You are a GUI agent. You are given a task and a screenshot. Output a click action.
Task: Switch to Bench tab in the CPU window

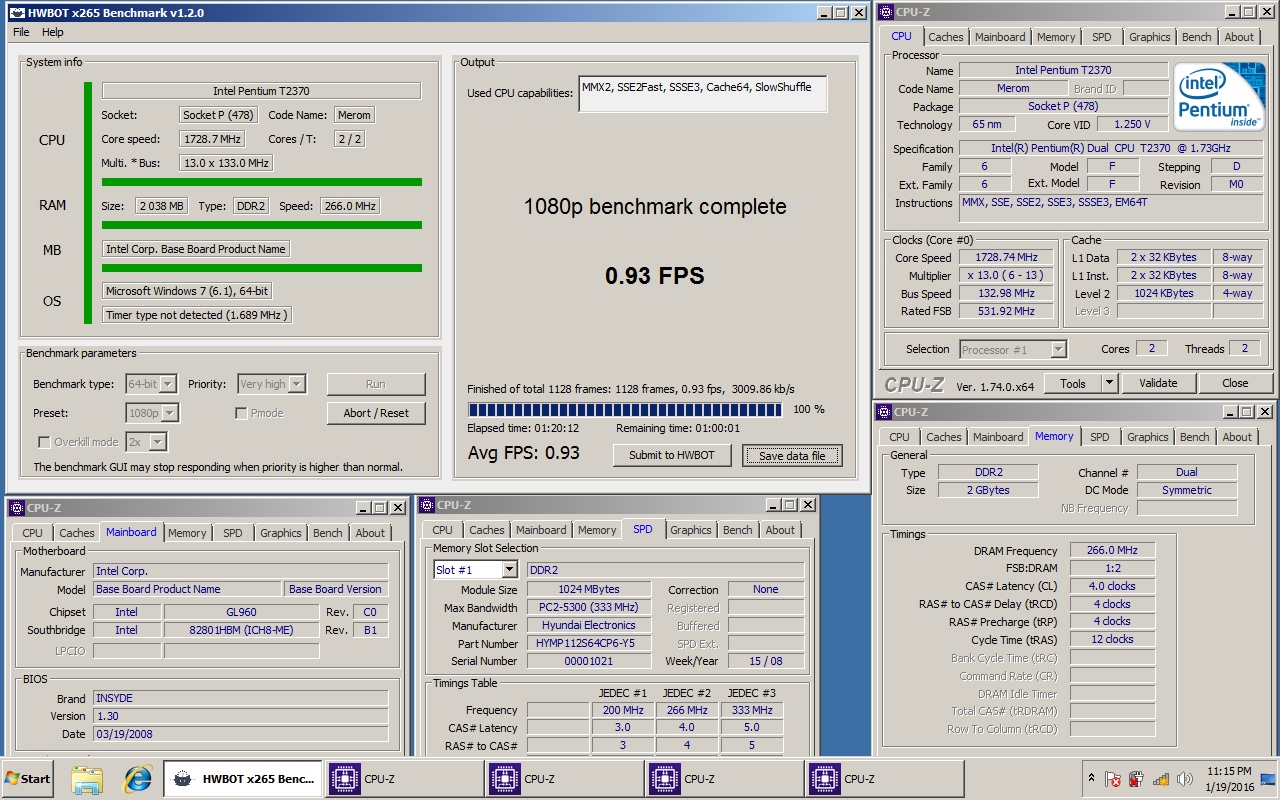pyautogui.click(x=1197, y=37)
